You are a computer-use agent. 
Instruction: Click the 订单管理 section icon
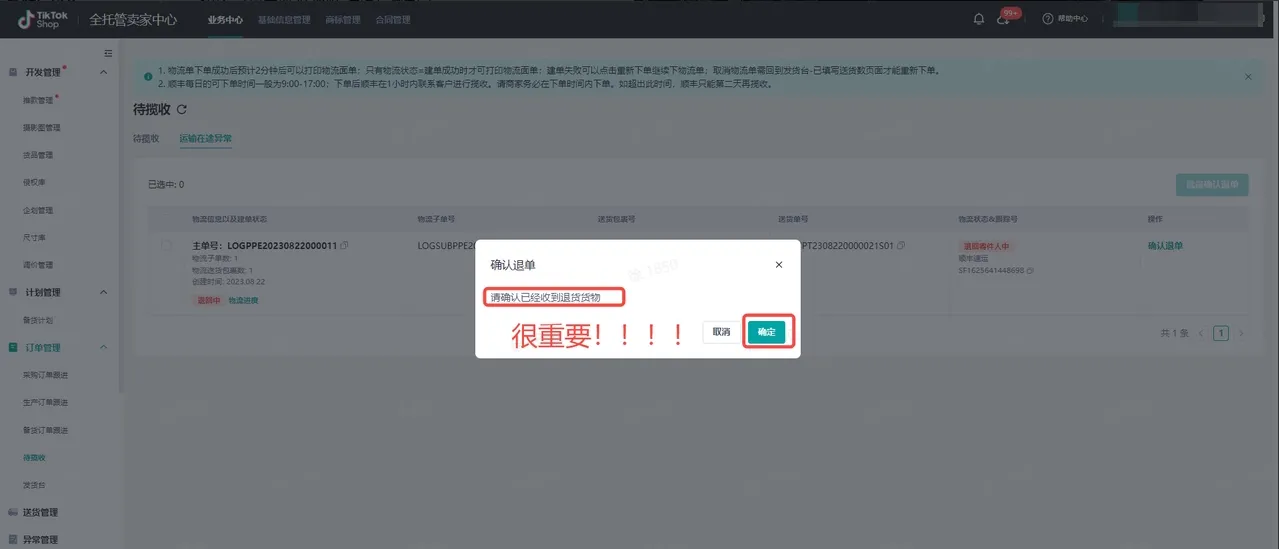pos(13,347)
